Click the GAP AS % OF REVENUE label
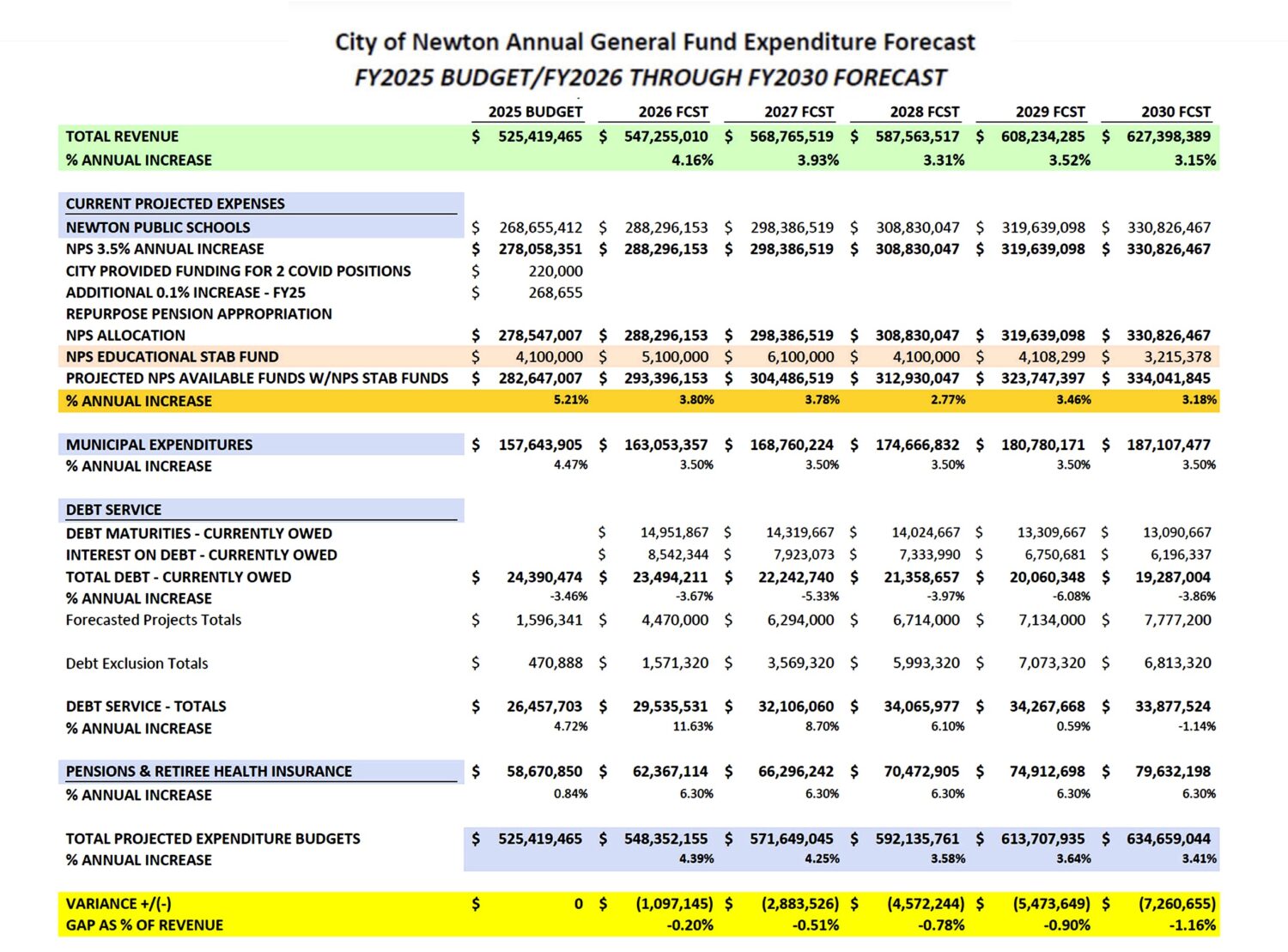Image resolution: width=1288 pixels, height=952 pixels. click(x=144, y=925)
